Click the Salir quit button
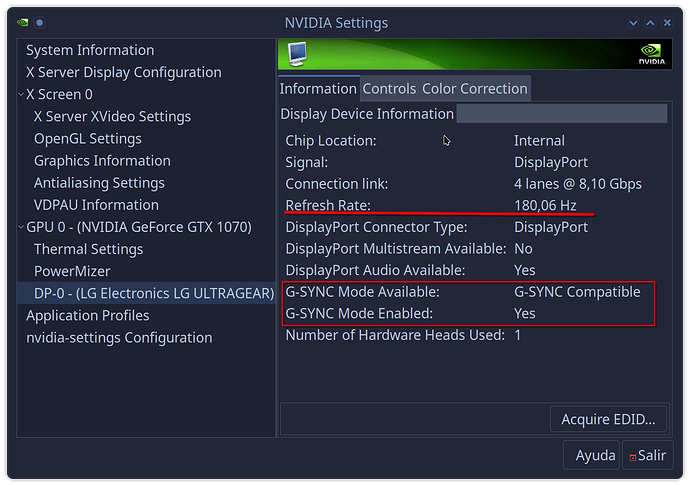The image size is (690, 485). tap(647, 455)
